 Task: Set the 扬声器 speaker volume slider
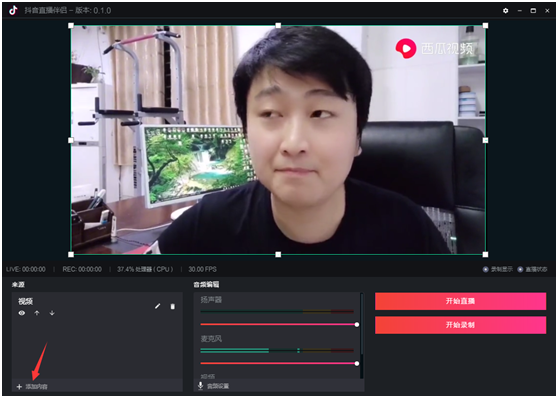click(280, 324)
